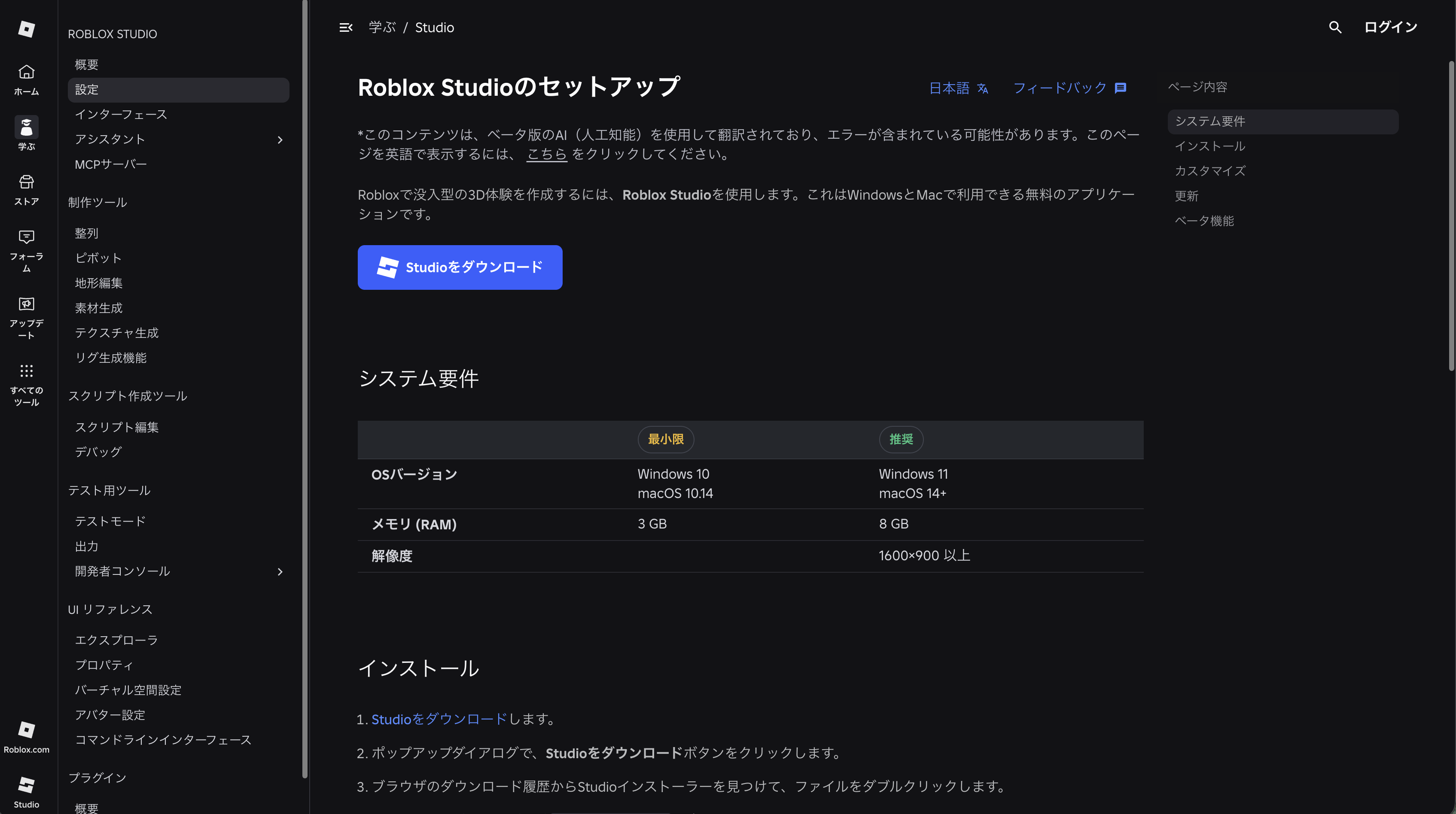
Task: Open プロパティ in the sidebar
Action: [104, 665]
